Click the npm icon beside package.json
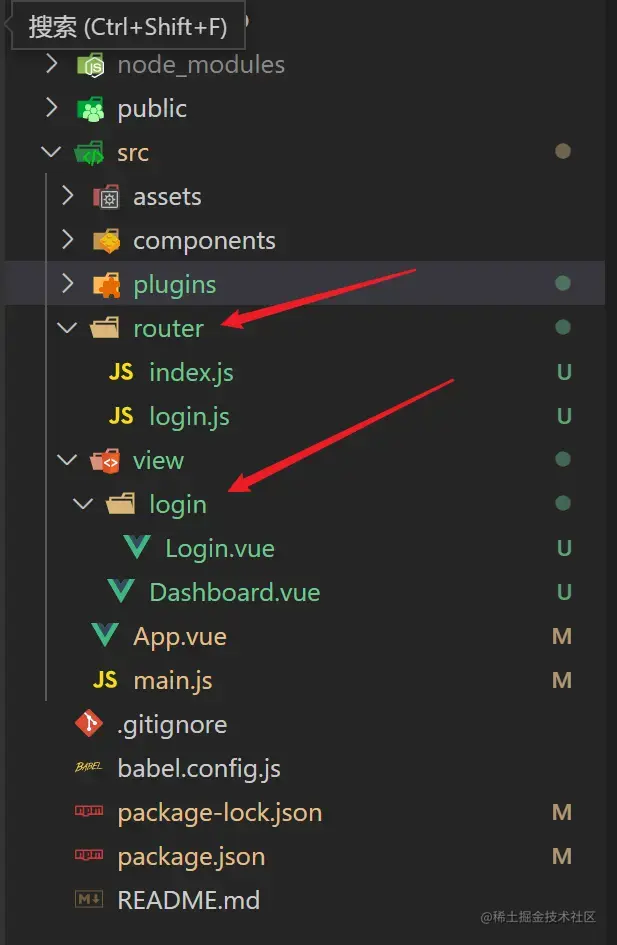 tap(89, 855)
